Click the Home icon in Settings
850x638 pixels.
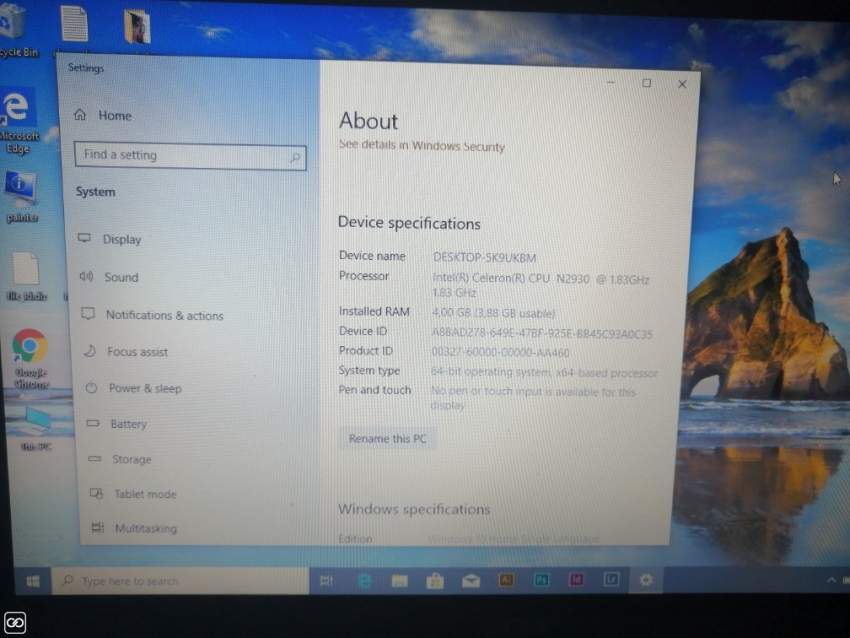point(82,115)
